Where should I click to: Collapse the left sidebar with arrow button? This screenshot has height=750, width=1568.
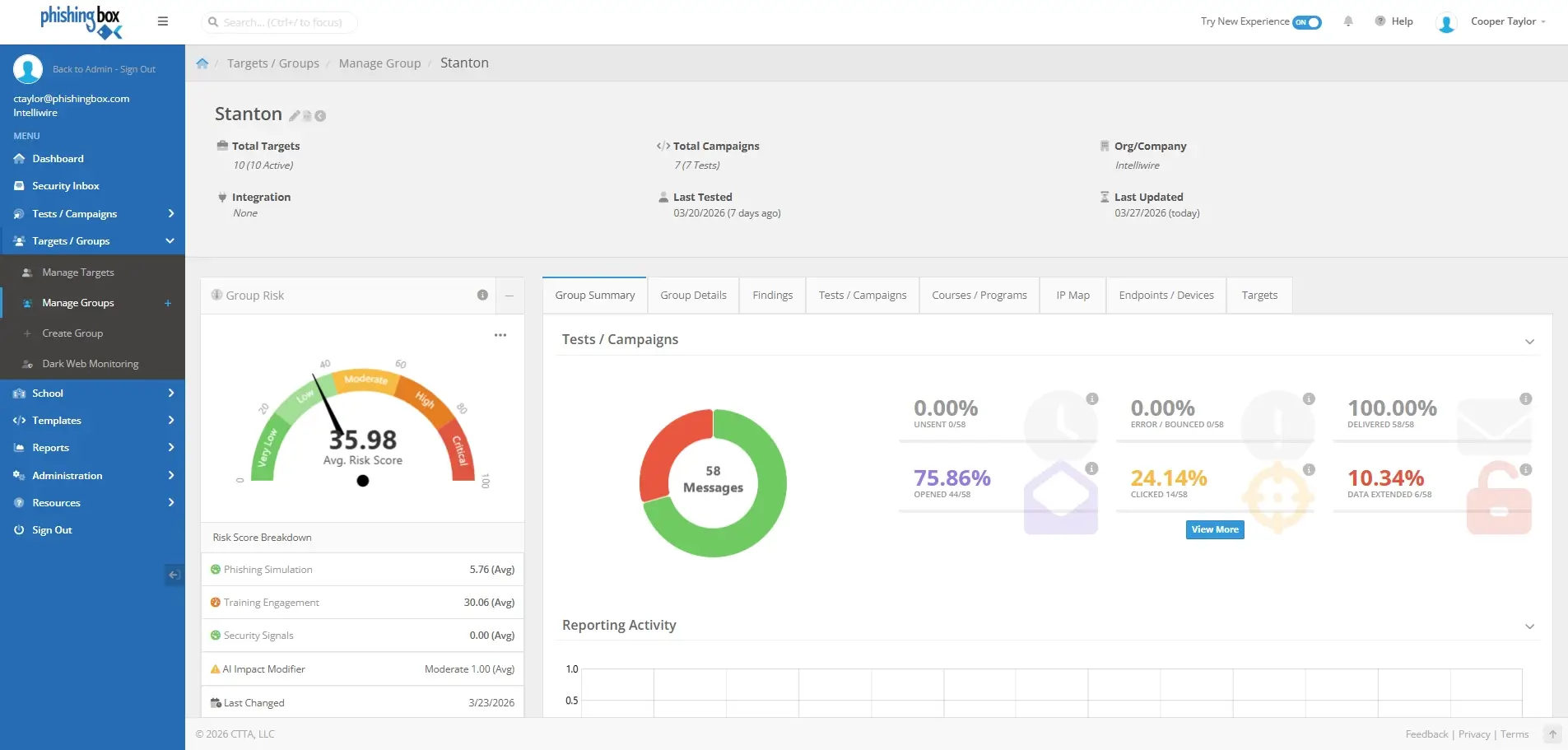[174, 575]
